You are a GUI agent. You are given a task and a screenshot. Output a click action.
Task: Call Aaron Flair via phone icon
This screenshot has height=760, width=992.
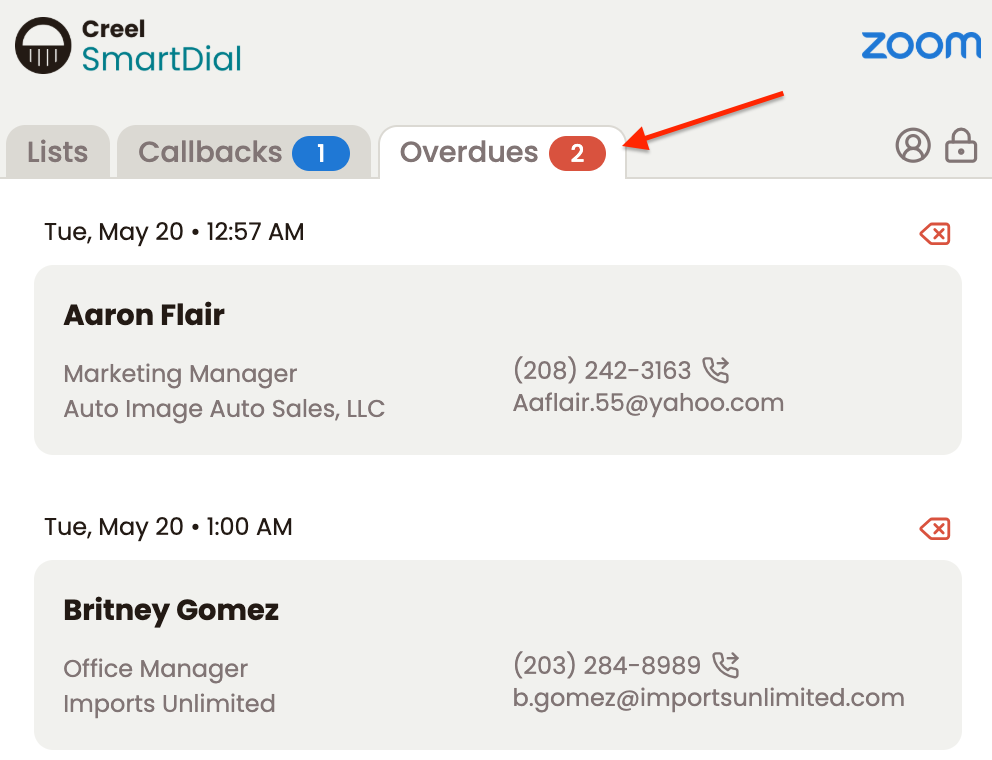(716, 370)
